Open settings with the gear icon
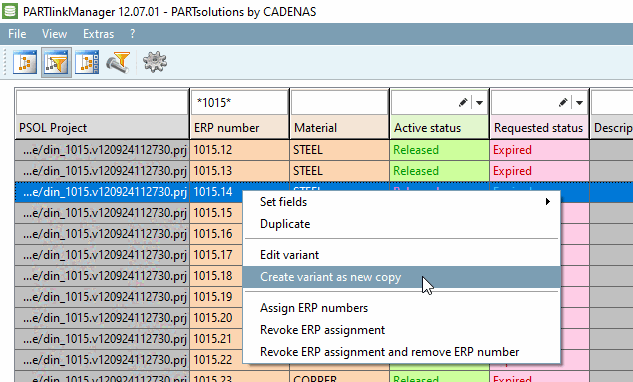Viewport: 633px width, 382px height. click(155, 62)
